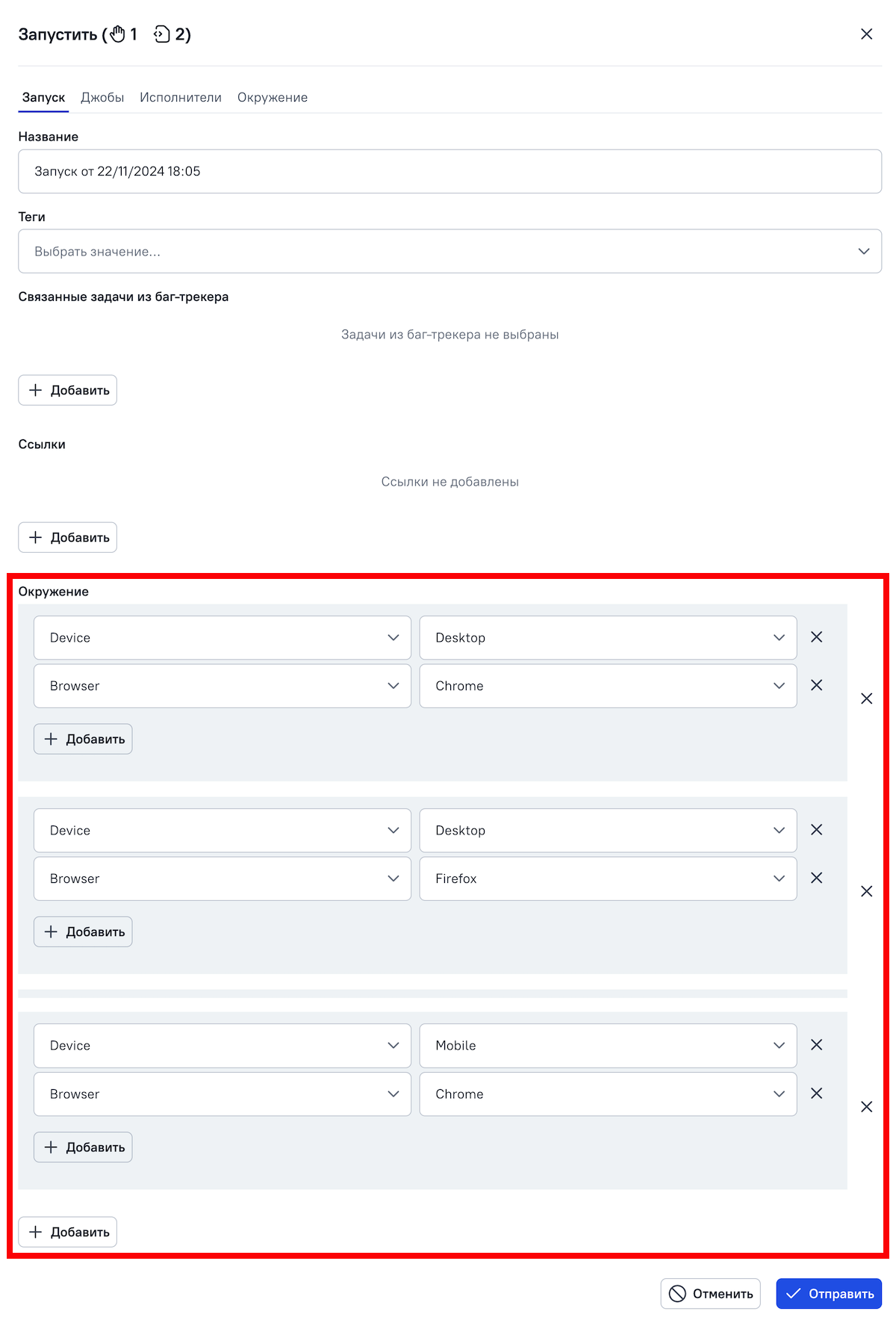896x1326 pixels.
Task: Expand the Firefox value dropdown
Action: [x=608, y=879]
